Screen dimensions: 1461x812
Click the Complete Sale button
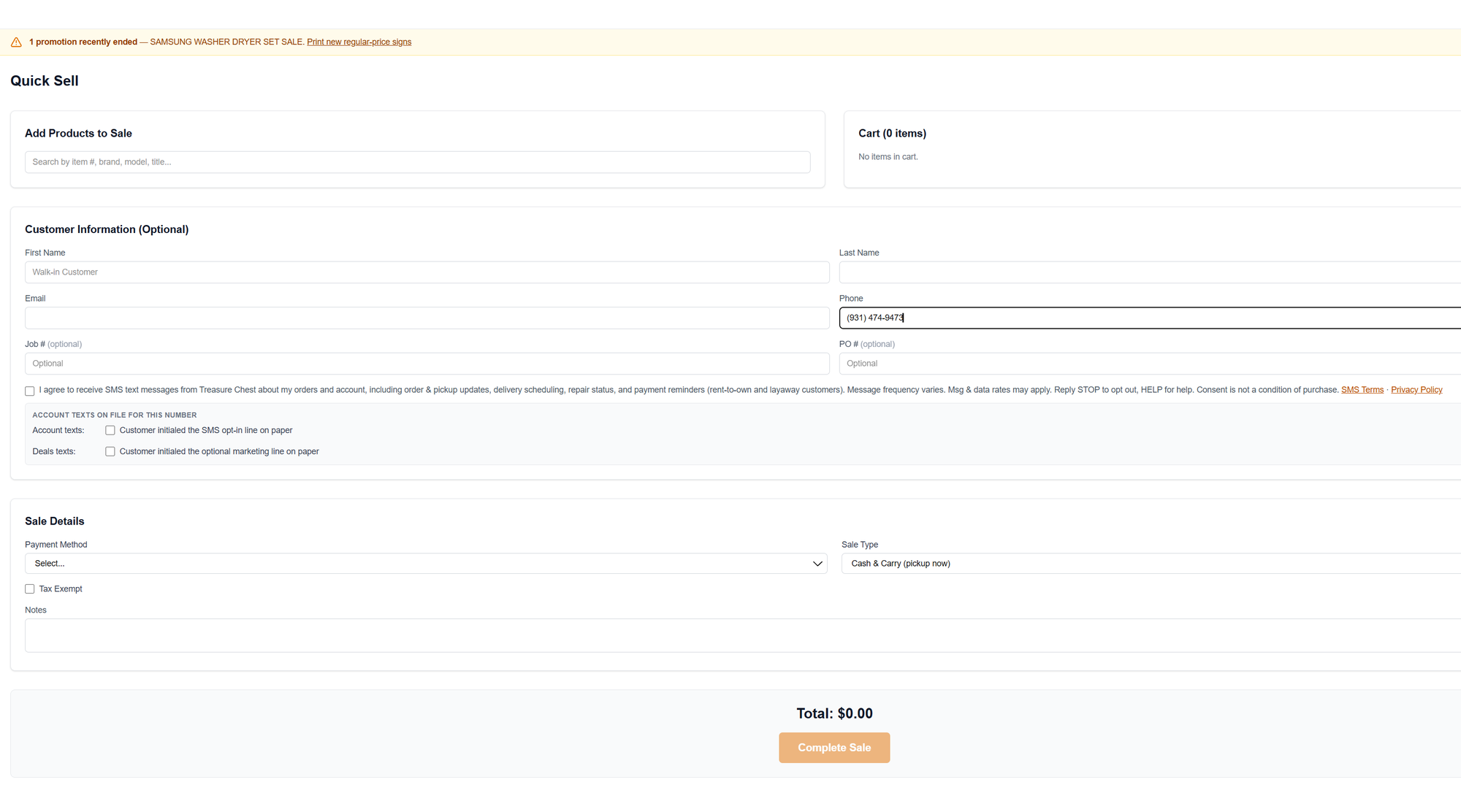coord(834,748)
